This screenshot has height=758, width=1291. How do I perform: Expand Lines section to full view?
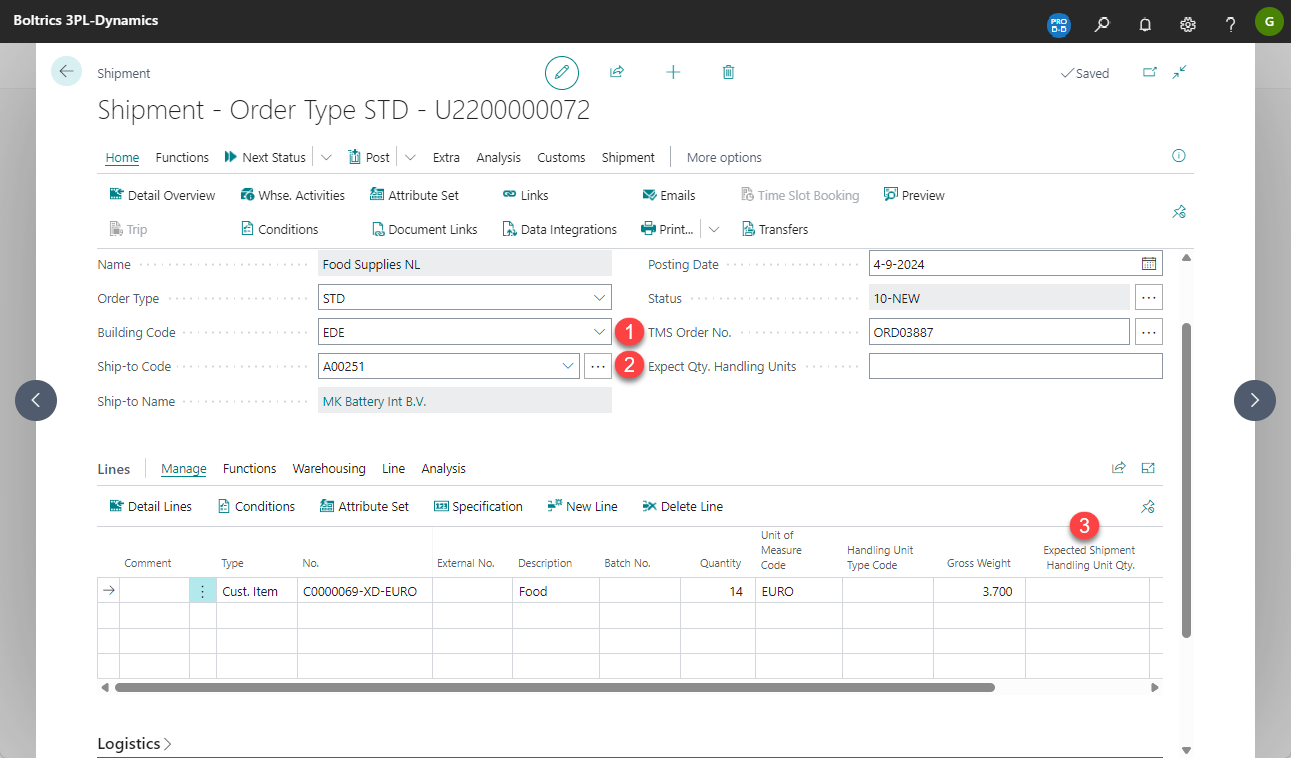click(x=1148, y=467)
